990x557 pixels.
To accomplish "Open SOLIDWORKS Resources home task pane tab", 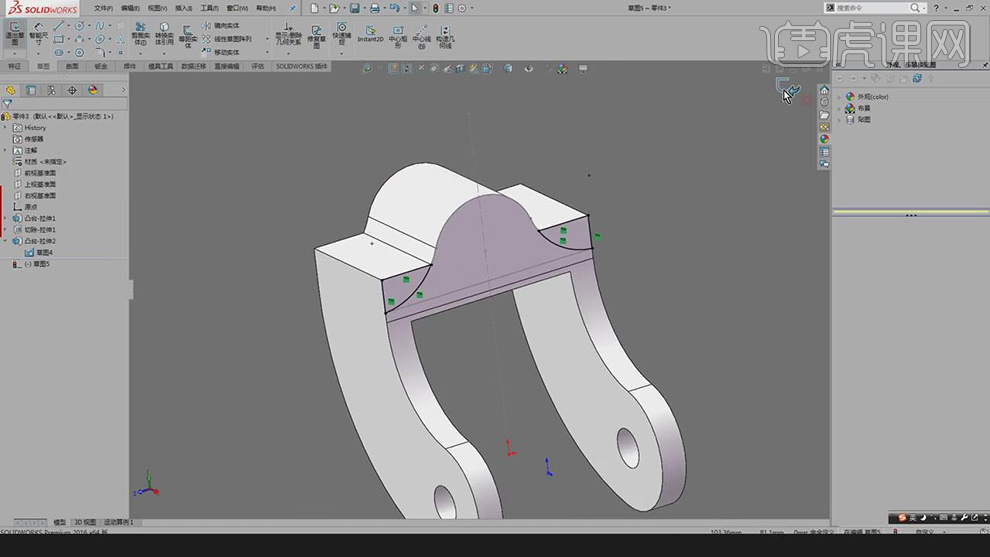I will pos(825,90).
